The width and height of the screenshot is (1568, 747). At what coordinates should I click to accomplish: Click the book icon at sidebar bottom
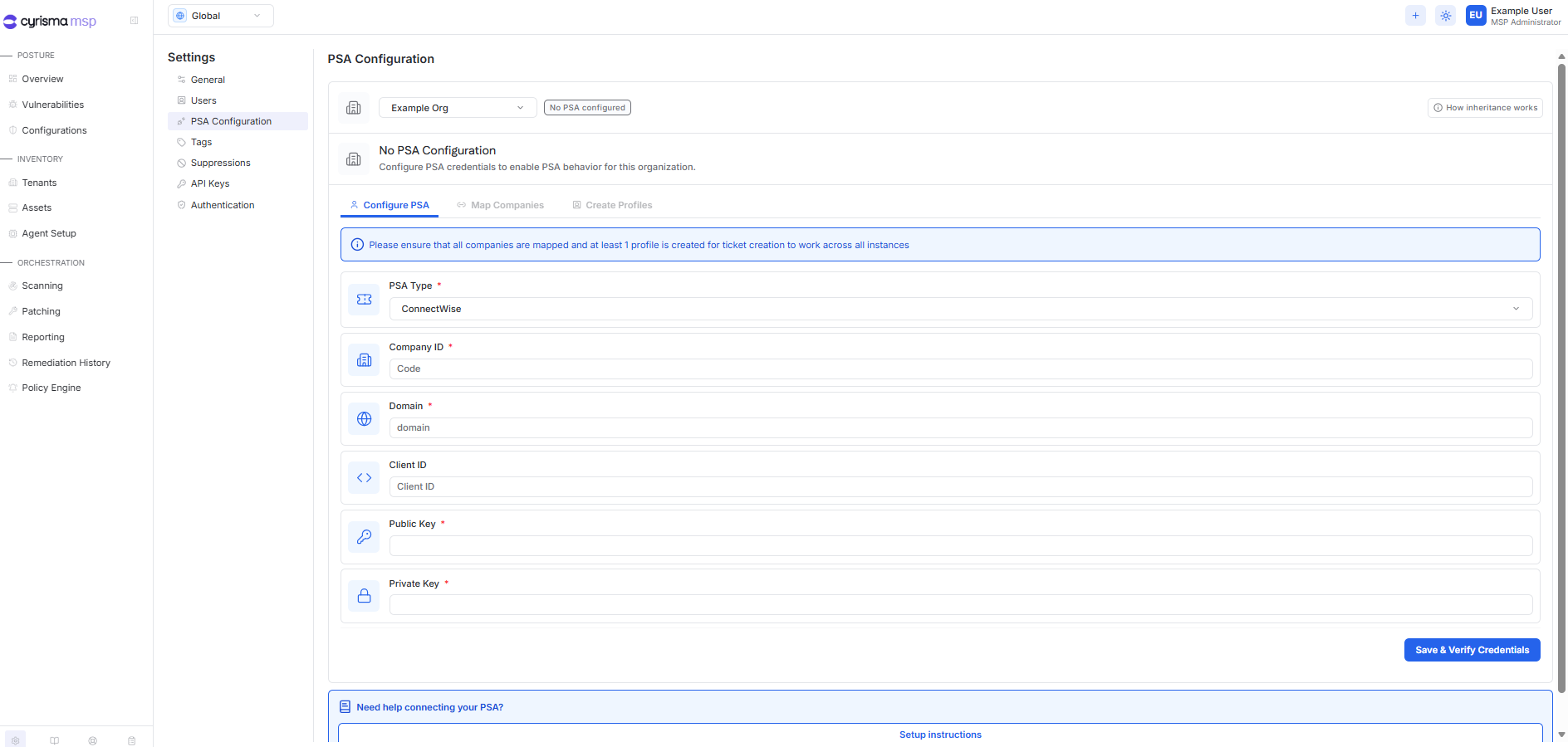54,740
